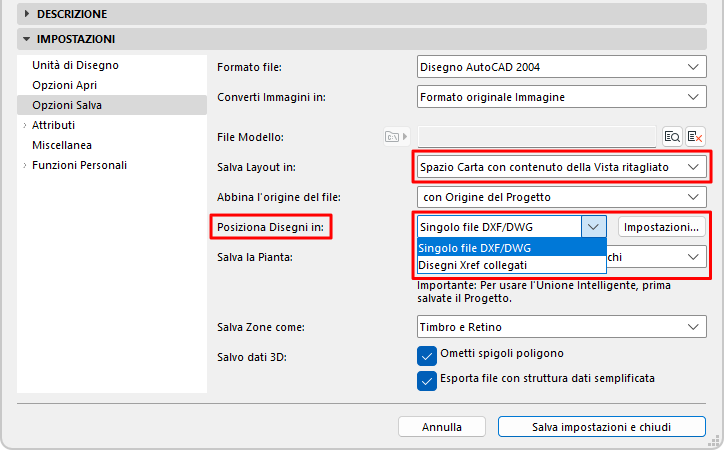The width and height of the screenshot is (724, 450).
Task: Open the Converti Immagini in dropdown
Action: pyautogui.click(x=561, y=97)
